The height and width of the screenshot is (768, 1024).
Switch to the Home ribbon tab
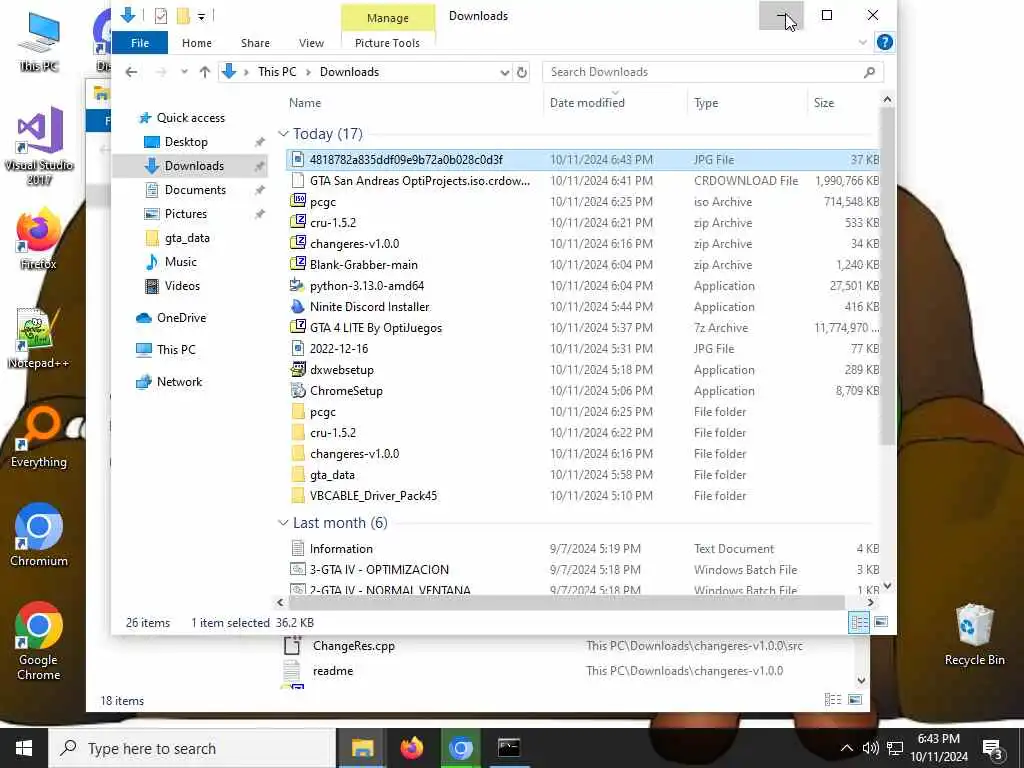(x=197, y=43)
